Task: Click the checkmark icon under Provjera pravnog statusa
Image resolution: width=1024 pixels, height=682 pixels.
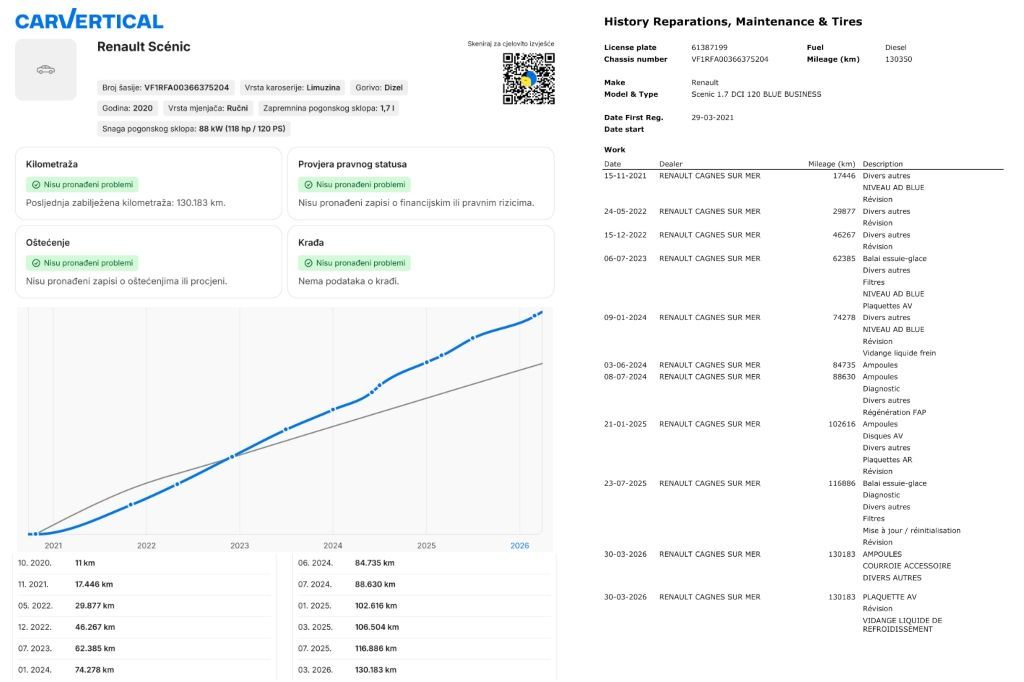Action: [x=309, y=185]
